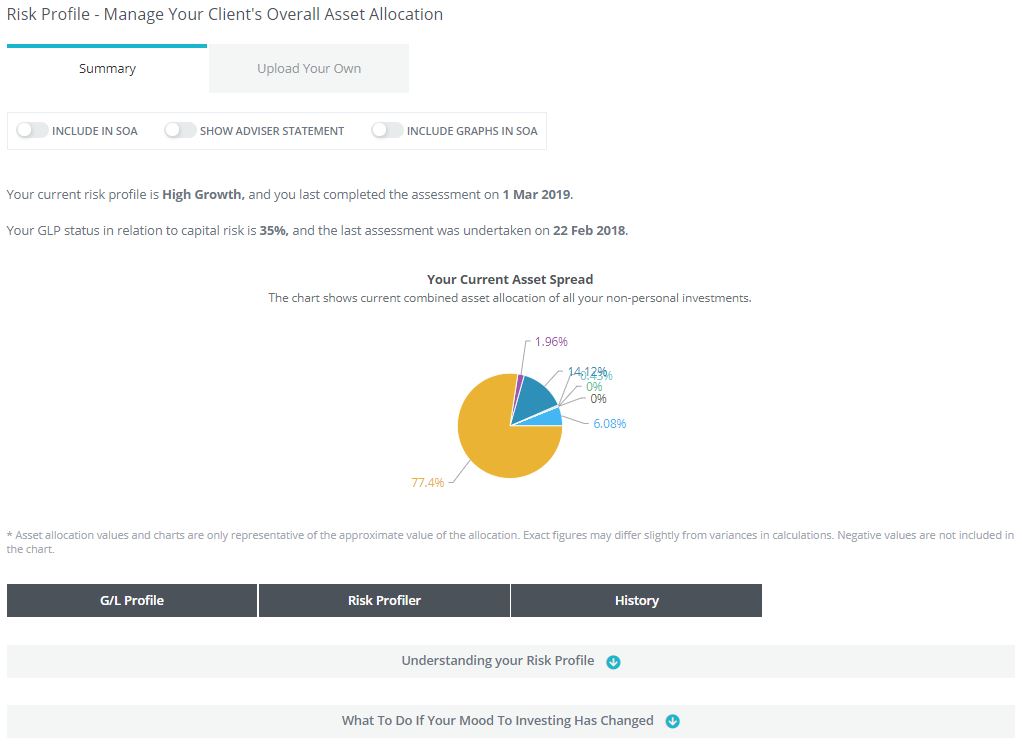Click the arrow icon beside Understanding your Risk Profile
The image size is (1022, 747).
coord(614,662)
